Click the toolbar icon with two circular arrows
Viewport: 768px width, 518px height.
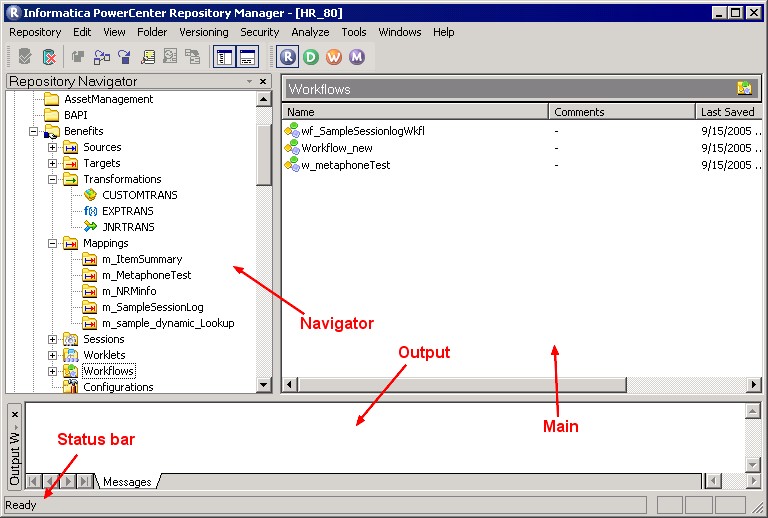coord(101,57)
